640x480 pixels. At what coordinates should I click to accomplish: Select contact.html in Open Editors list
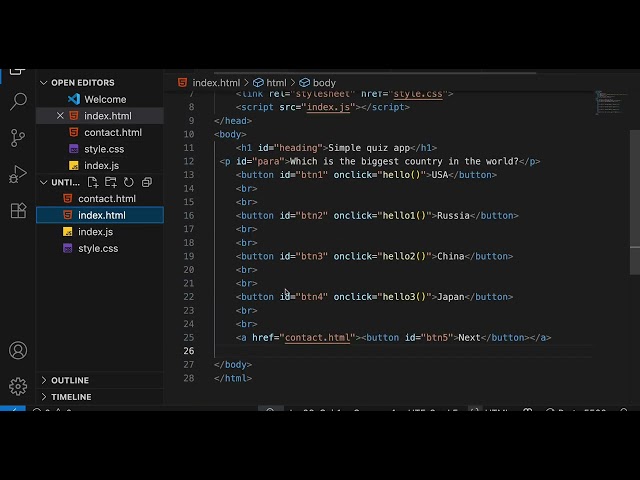point(100,133)
